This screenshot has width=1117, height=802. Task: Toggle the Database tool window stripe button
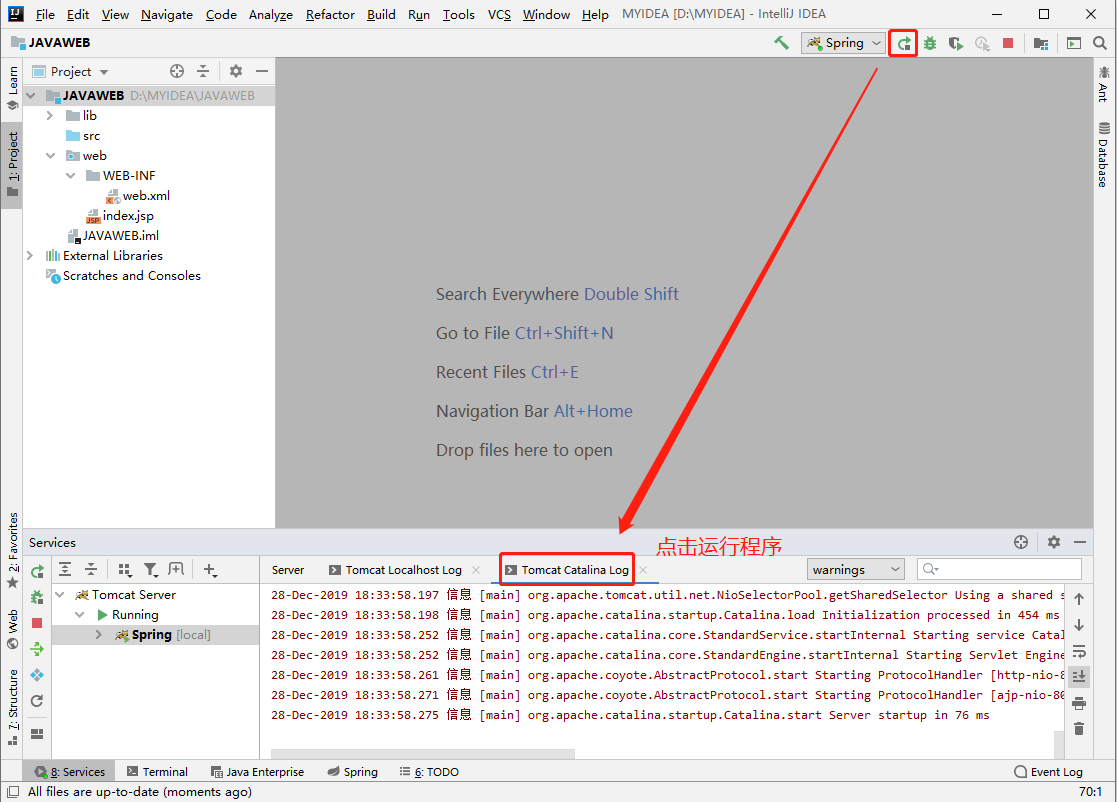[1103, 155]
